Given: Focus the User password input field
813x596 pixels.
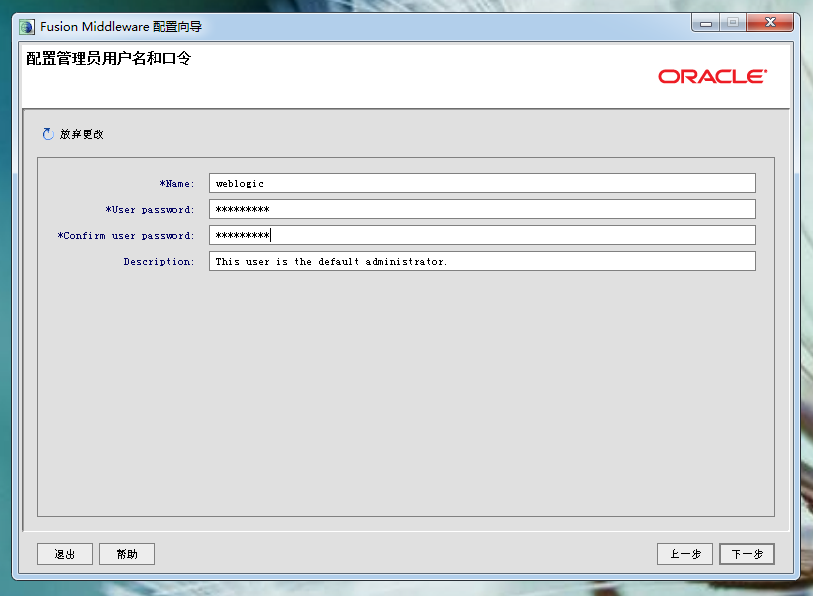Looking at the screenshot, I should click(482, 209).
